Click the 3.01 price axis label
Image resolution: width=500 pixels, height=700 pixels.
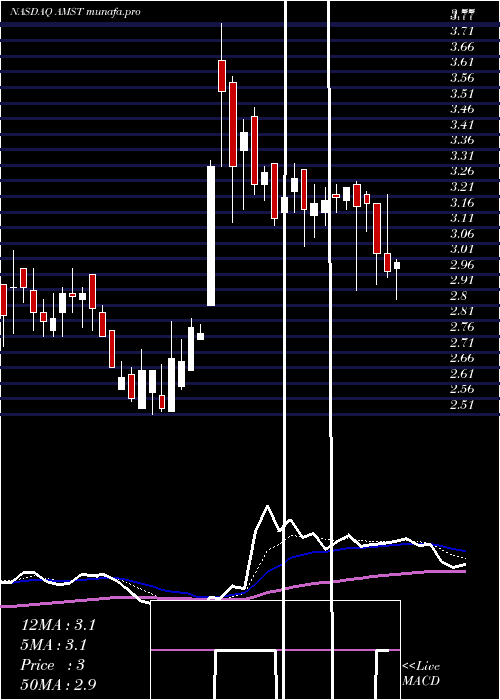coord(462,249)
